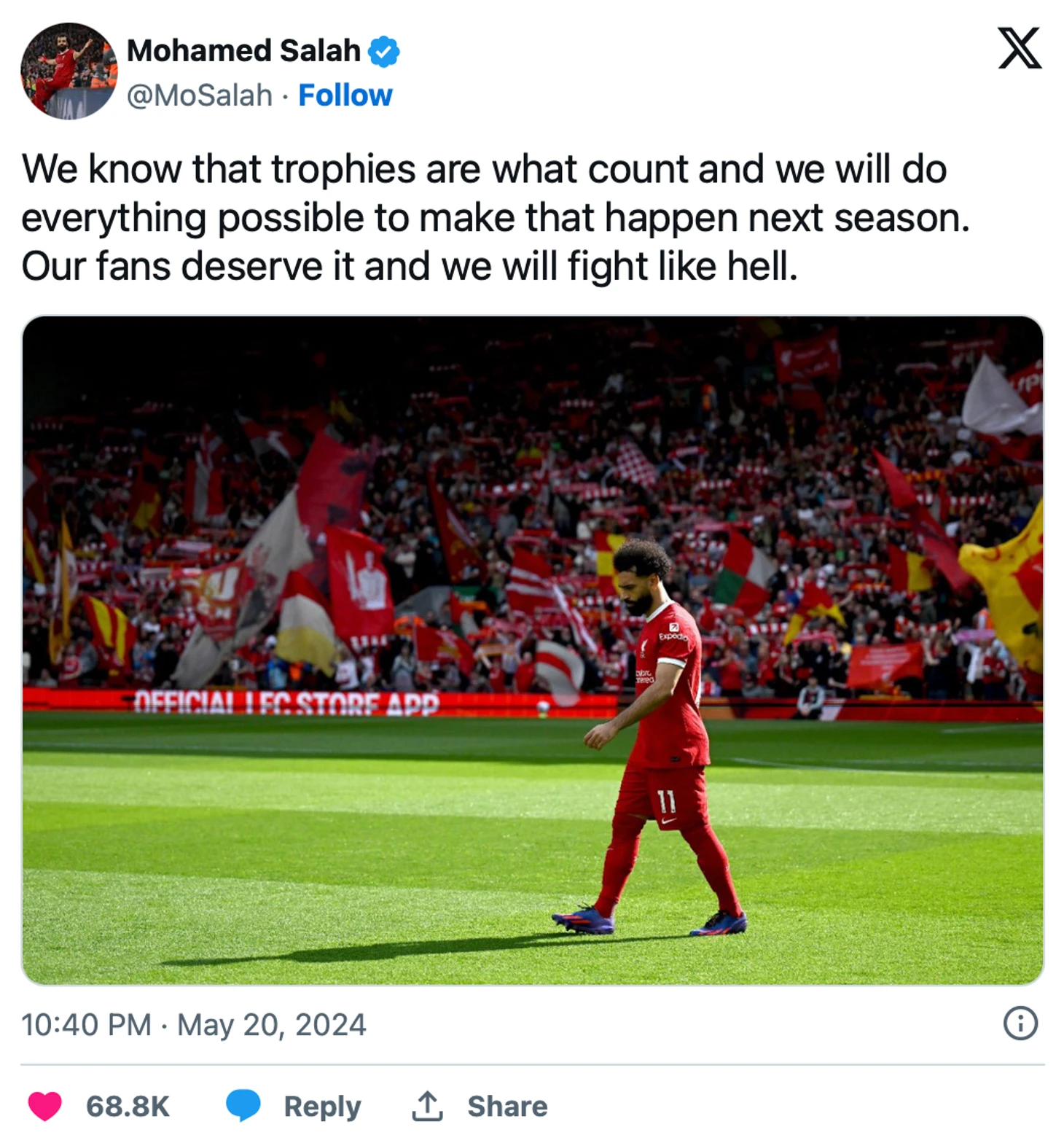Open the embedded Anfield pitch photo
1064x1135 pixels.
coord(533,650)
